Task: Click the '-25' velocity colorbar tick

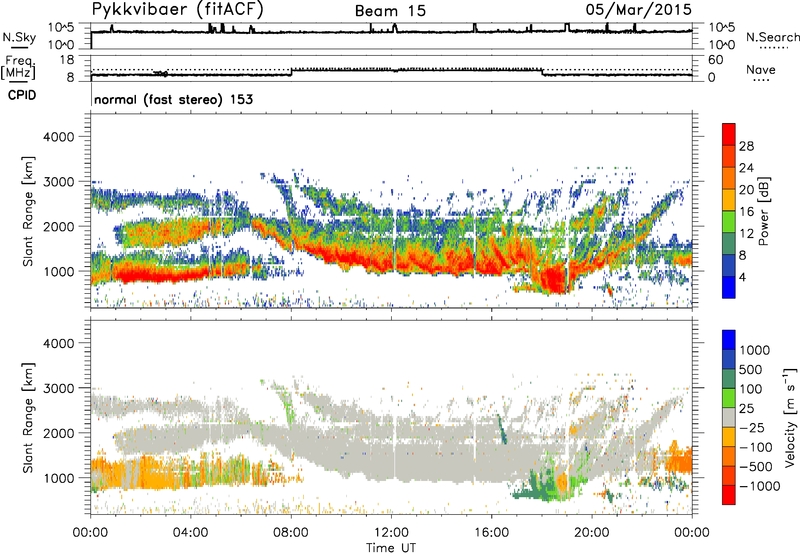Action: pos(752,428)
